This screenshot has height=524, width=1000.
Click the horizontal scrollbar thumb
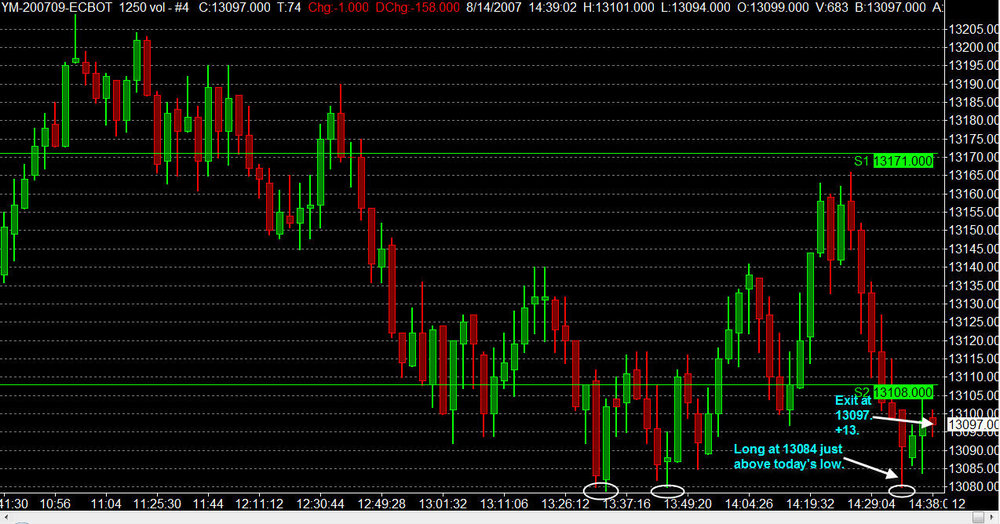[978, 518]
